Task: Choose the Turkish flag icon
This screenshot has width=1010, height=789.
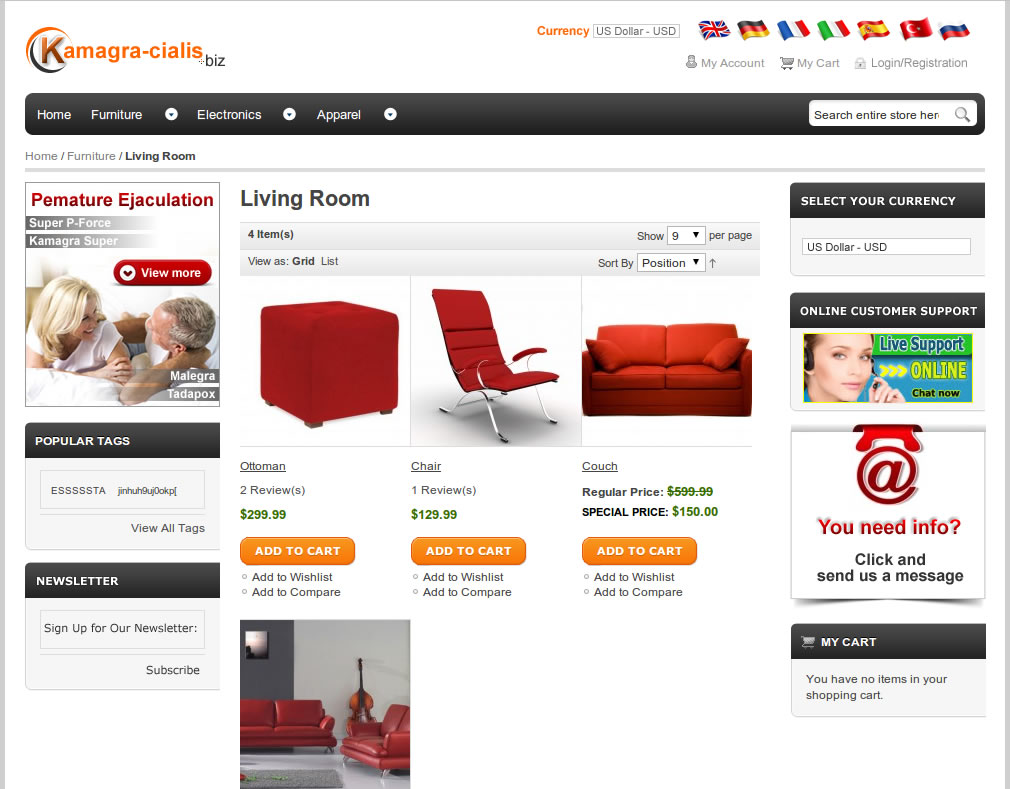Action: [915, 29]
